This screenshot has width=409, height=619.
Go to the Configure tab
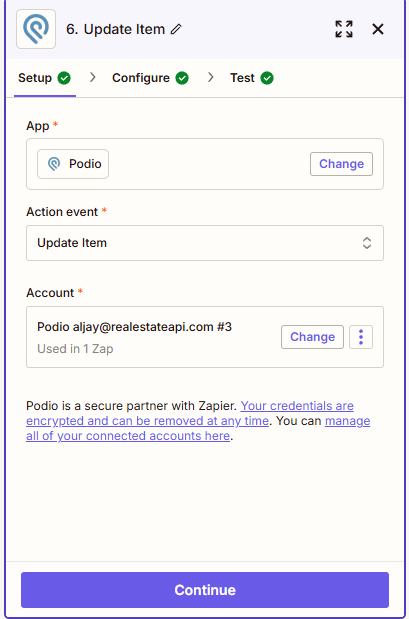(x=141, y=78)
